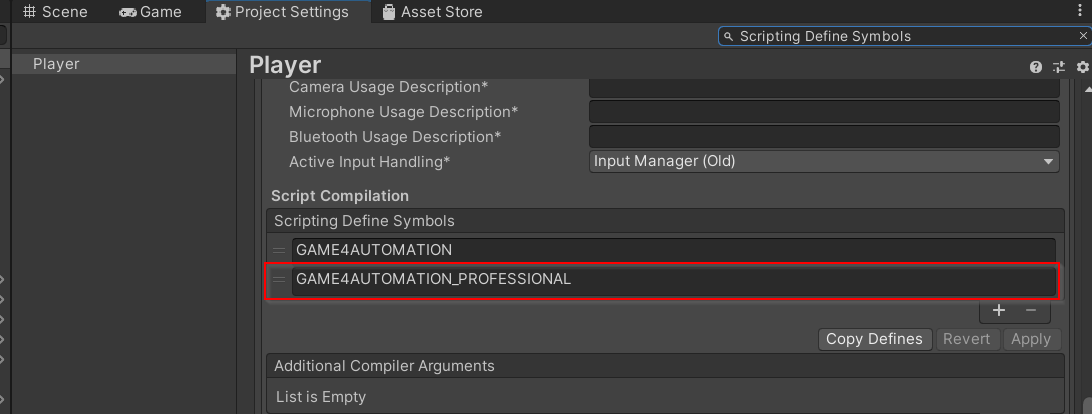Click the Player heading title
Image resolution: width=1092 pixels, height=414 pixels.
(285, 65)
